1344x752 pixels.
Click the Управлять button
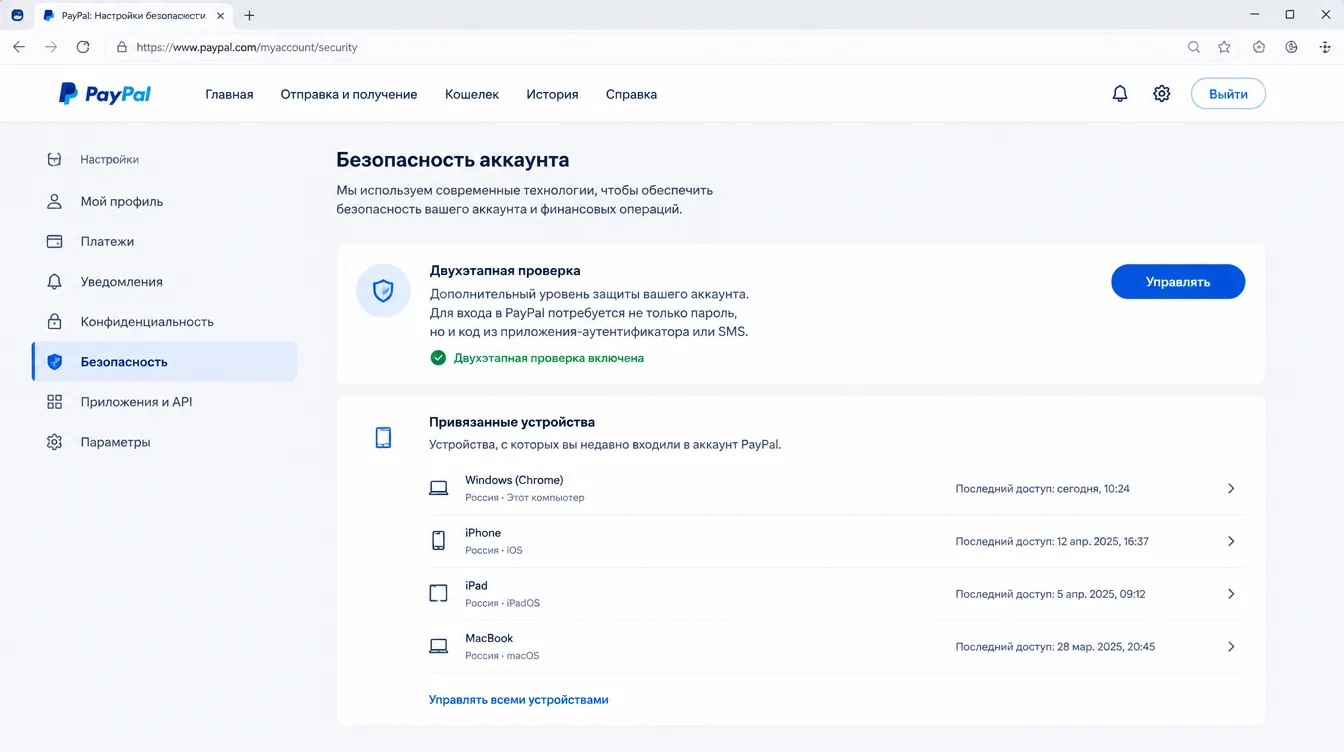click(1178, 282)
